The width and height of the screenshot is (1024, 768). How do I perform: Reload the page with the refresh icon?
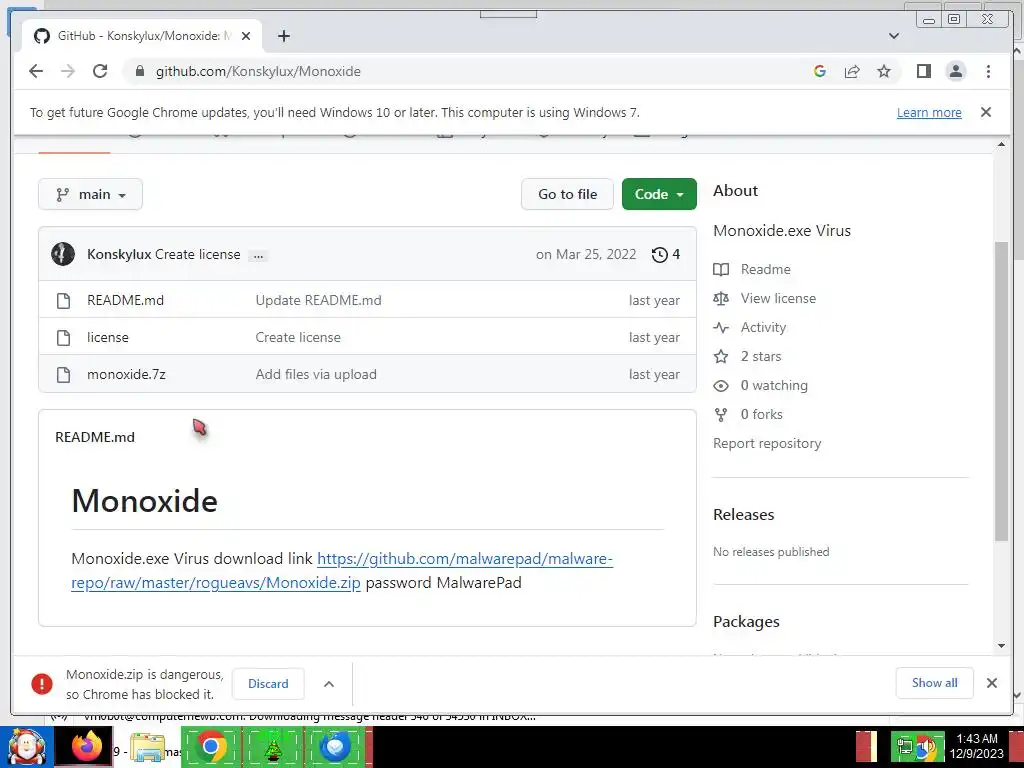click(x=100, y=71)
